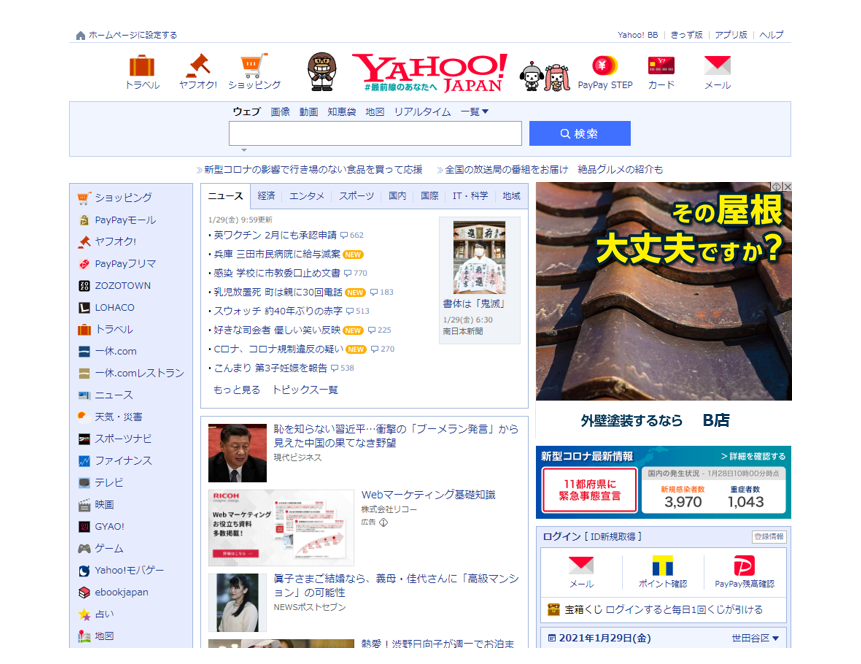Switch to the 国内 news tab

(397, 196)
